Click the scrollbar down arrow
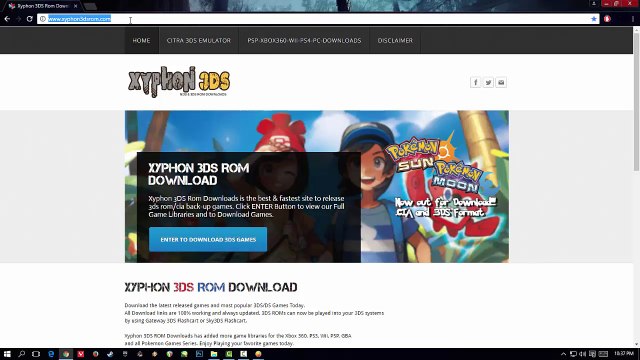Screen dimensions: 640x360 [636, 344]
